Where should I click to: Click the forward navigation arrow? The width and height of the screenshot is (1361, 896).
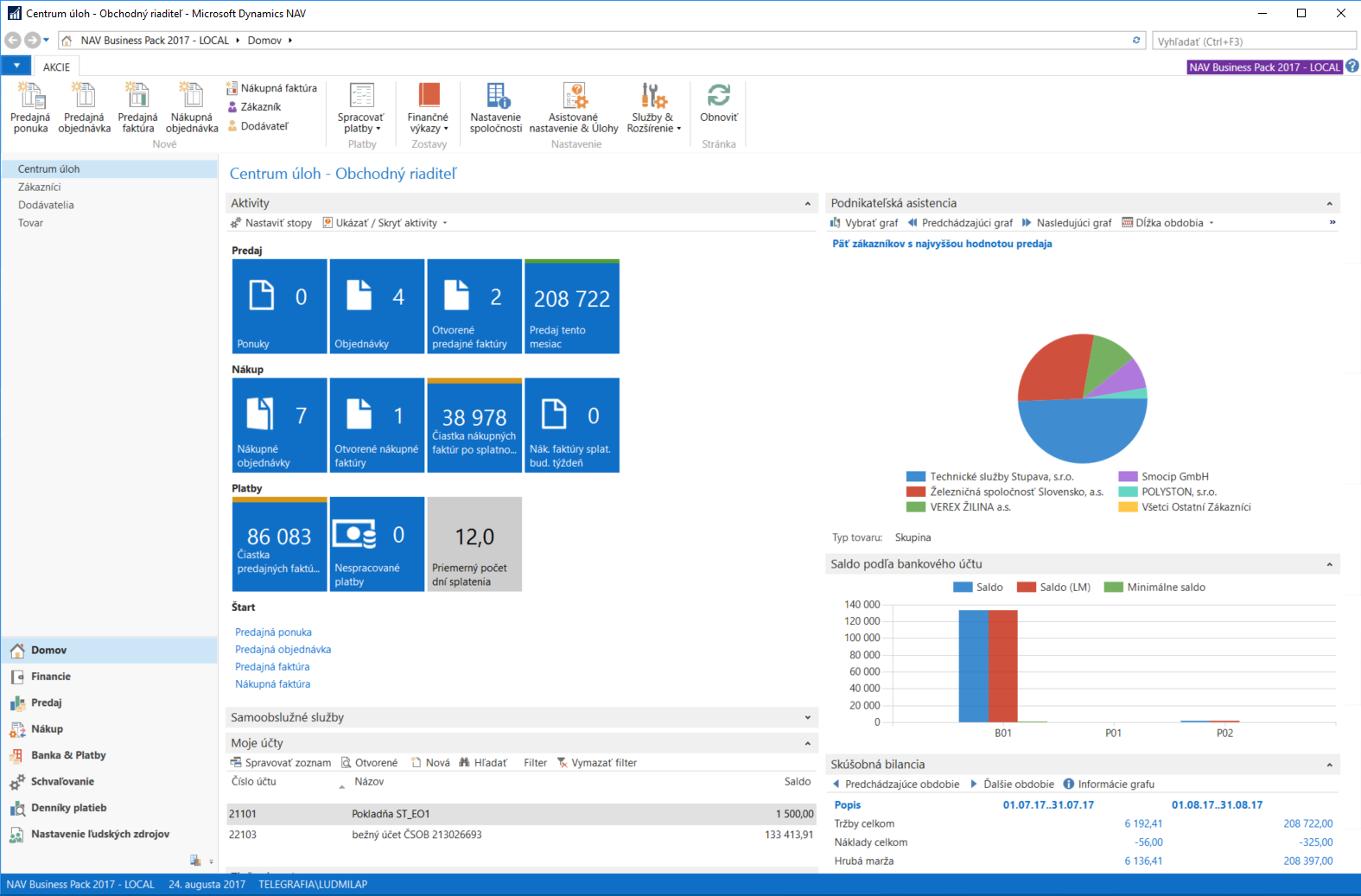(x=32, y=40)
